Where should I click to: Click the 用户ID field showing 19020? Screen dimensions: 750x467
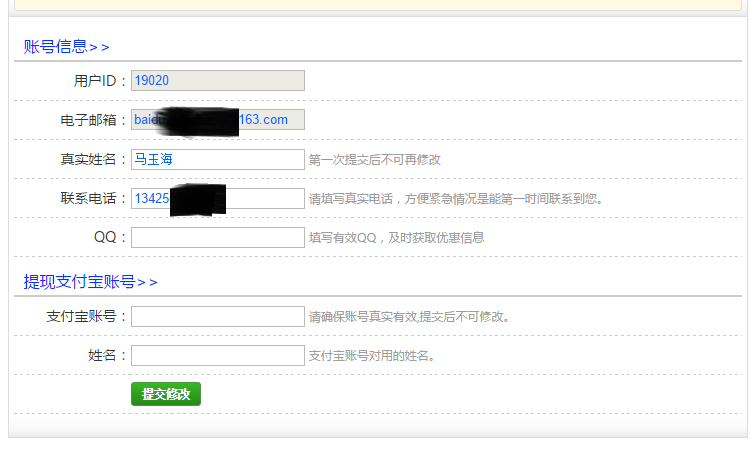coord(218,80)
